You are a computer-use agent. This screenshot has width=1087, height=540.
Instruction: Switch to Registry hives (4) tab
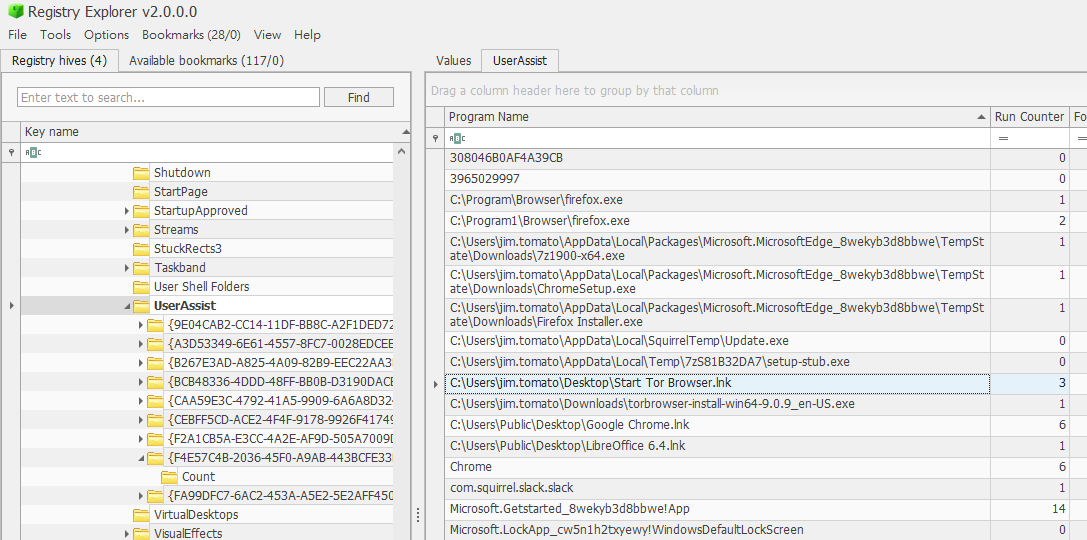tap(60, 60)
